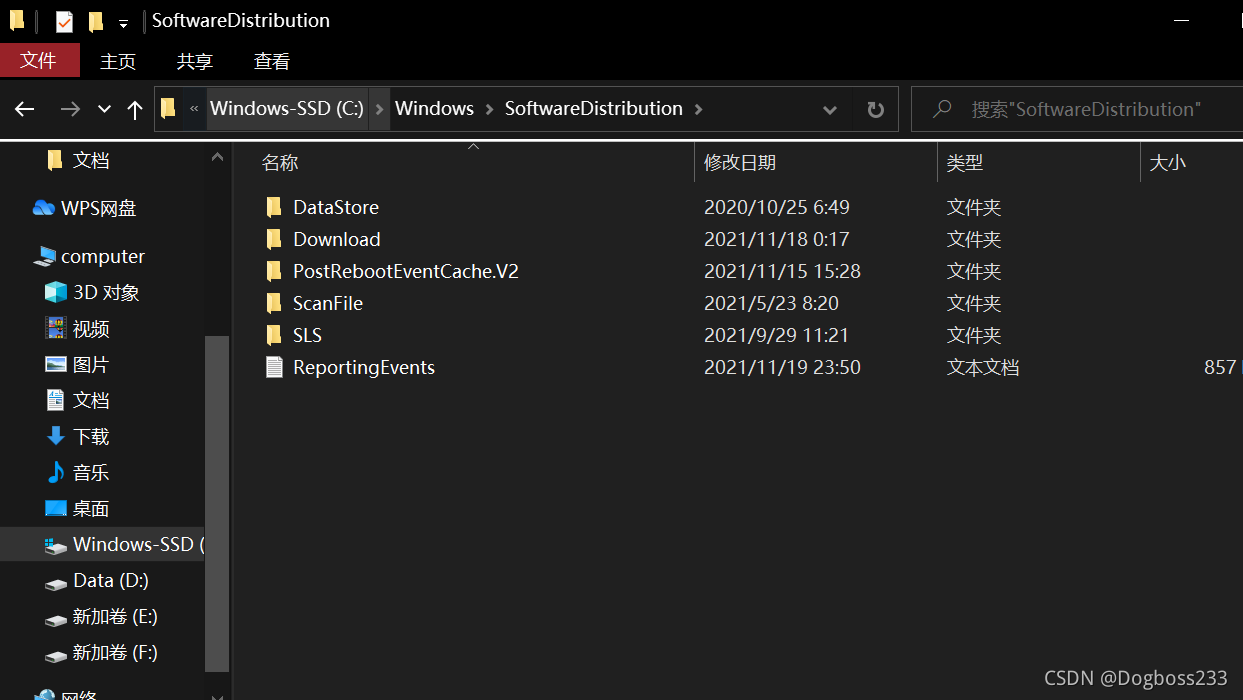Screen dimensions: 1243x700
Task: Click the New Folder icon in title bar
Action: [x=95, y=21]
